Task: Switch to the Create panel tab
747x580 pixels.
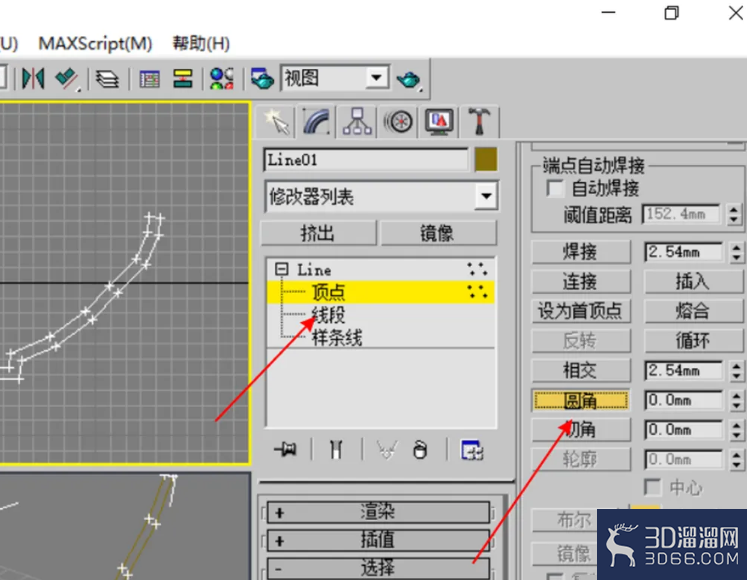Action: click(277, 122)
